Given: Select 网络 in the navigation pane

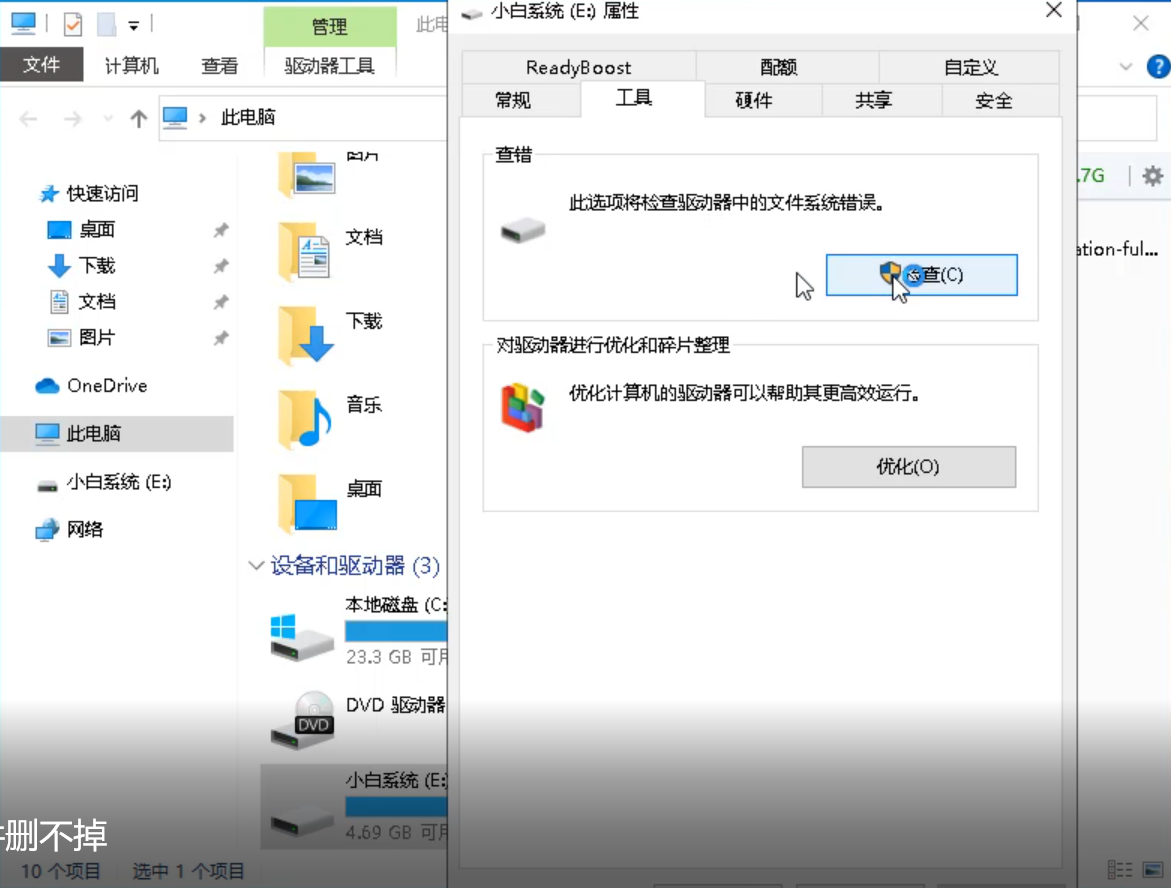Looking at the screenshot, I should click(x=85, y=529).
